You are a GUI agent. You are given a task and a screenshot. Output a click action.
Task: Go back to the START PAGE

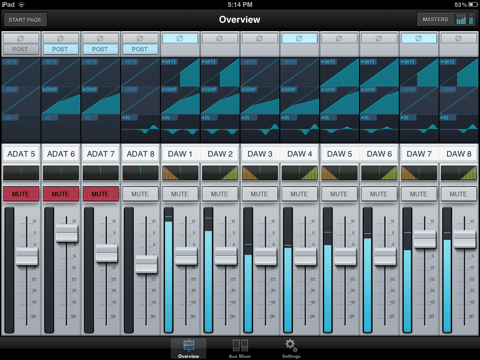pos(25,20)
